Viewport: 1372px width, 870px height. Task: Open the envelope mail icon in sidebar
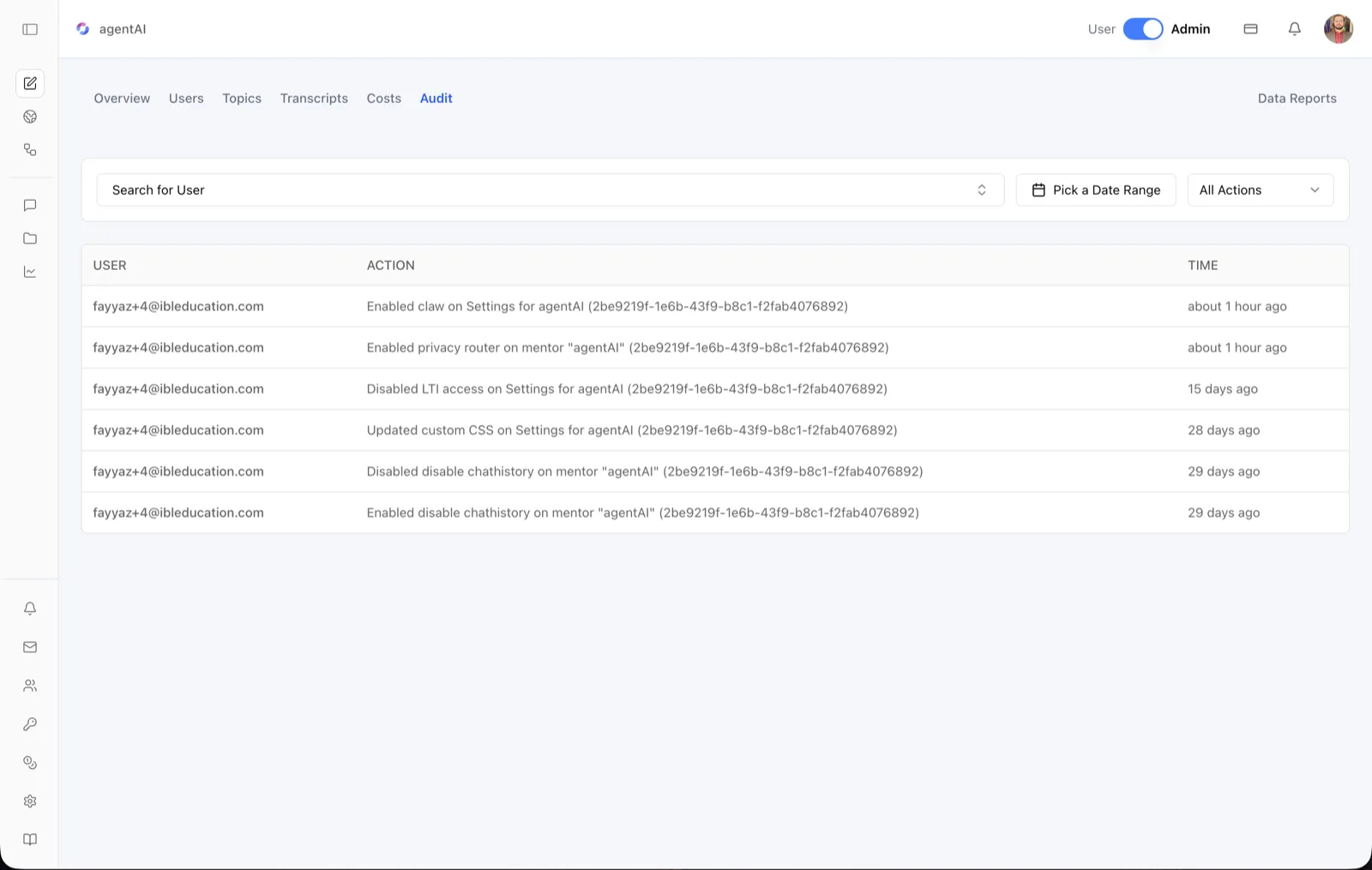coord(30,647)
